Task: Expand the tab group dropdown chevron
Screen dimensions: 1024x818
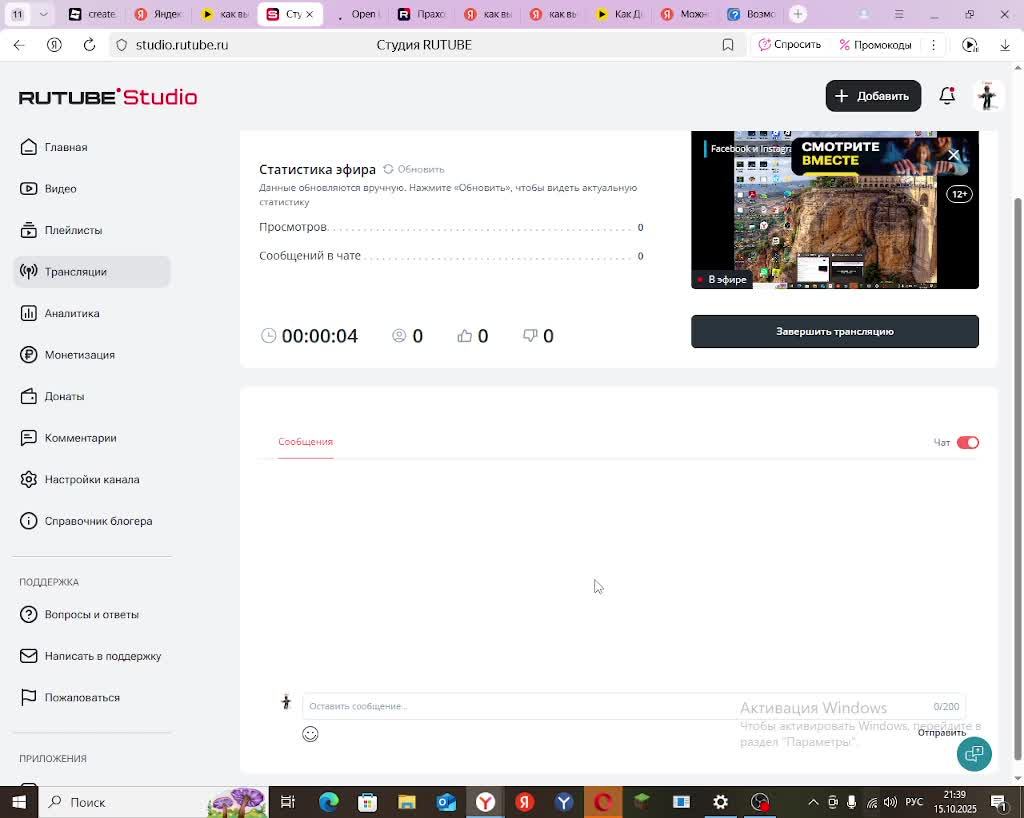Action: (43, 14)
